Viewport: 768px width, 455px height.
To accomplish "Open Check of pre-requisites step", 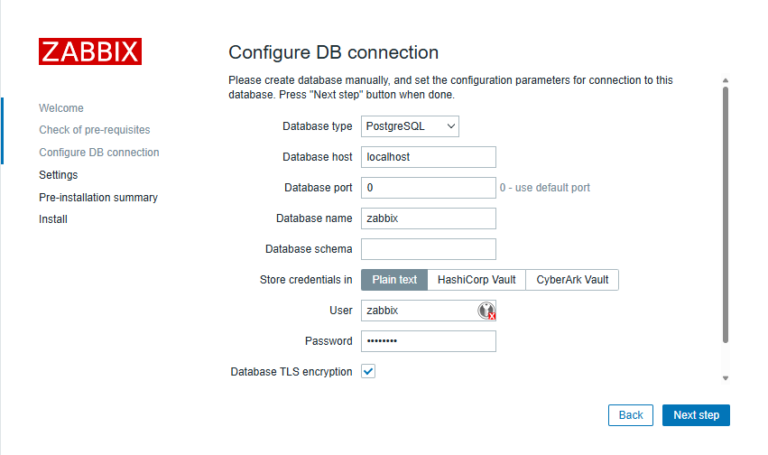I will click(94, 130).
